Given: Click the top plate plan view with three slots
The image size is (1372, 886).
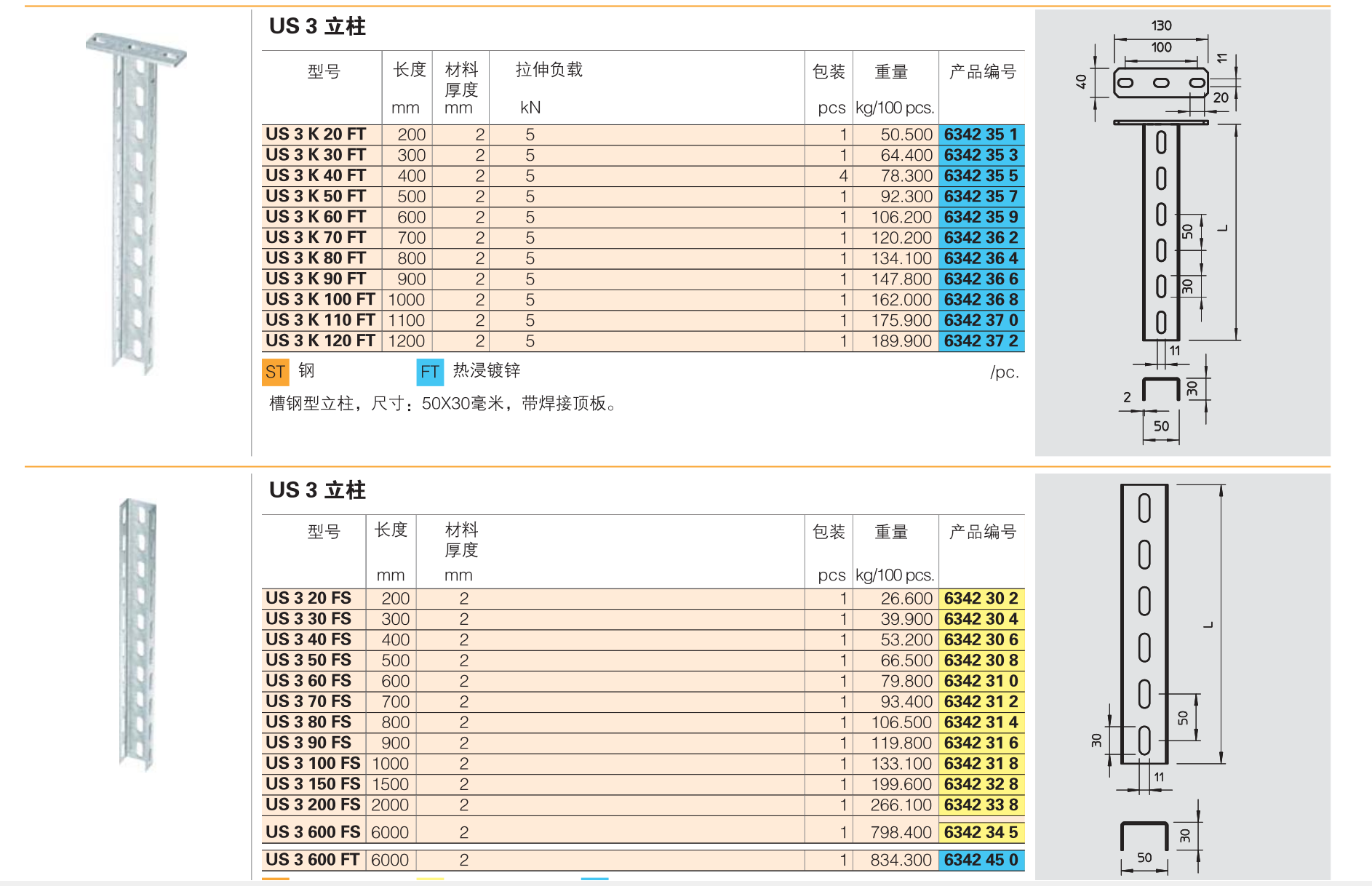Looking at the screenshot, I should (x=1160, y=83).
